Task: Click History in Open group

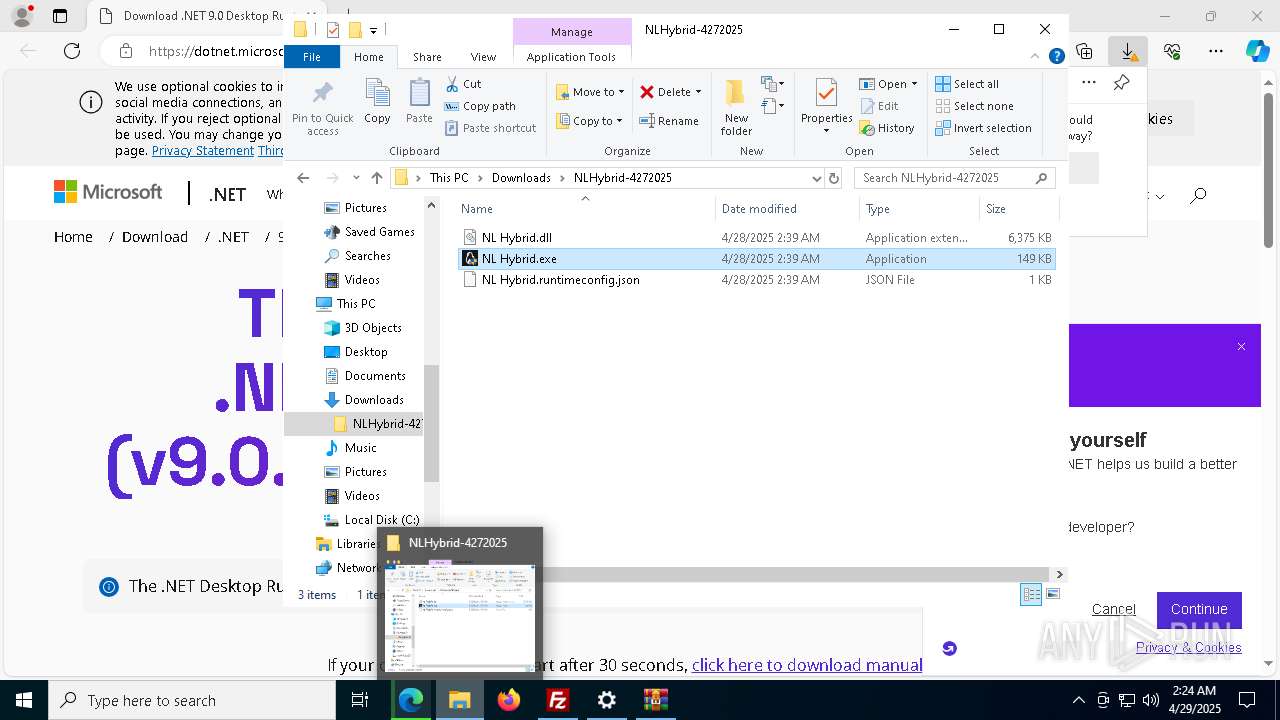Action: (x=887, y=128)
